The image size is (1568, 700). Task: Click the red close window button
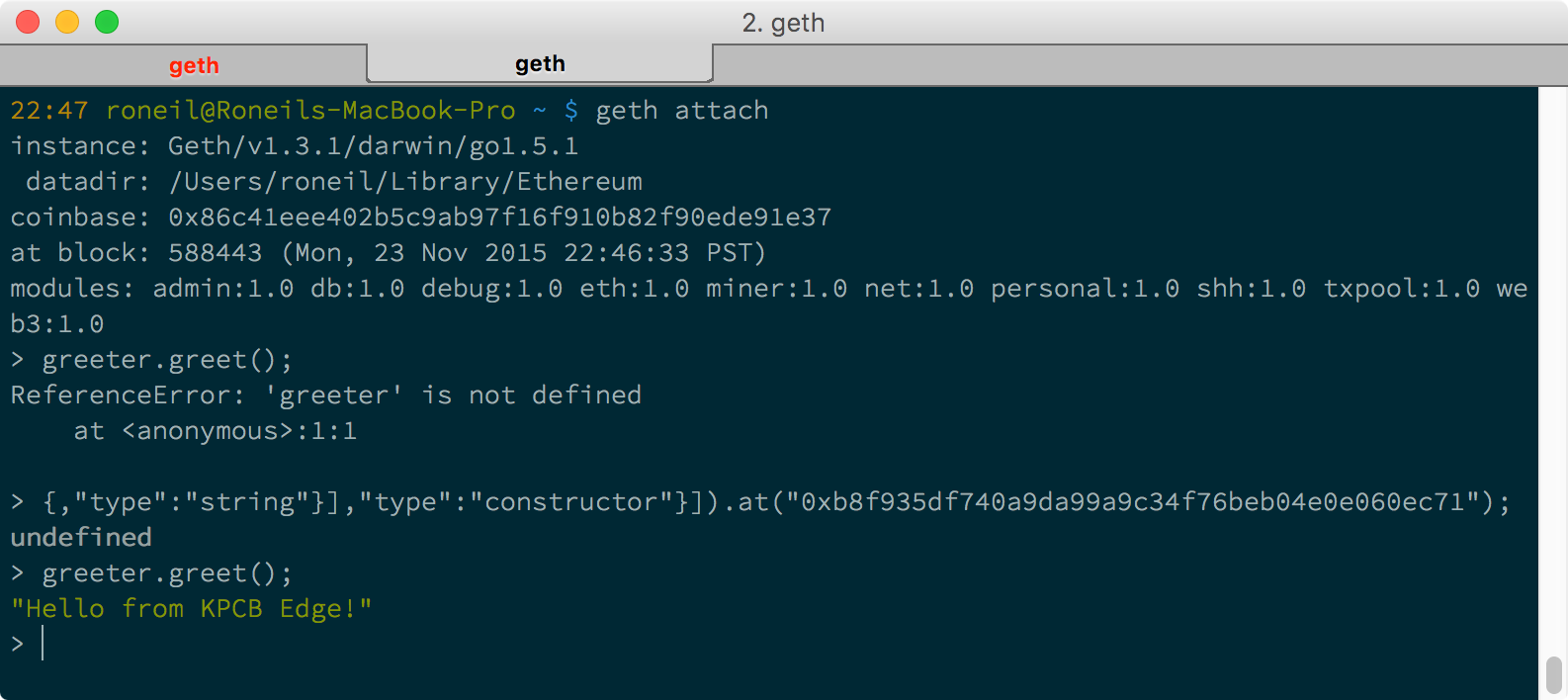tap(28, 22)
